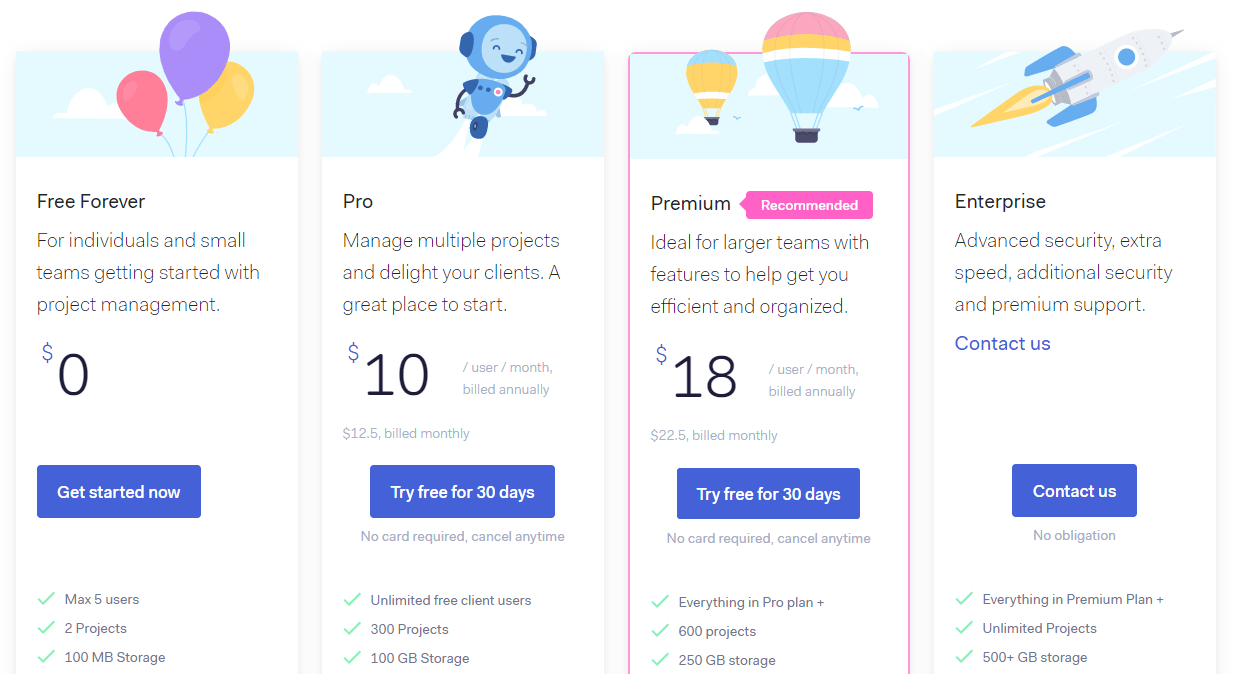Image resolution: width=1237 pixels, height=674 pixels.
Task: Select the Premium plan heading
Action: [690, 203]
